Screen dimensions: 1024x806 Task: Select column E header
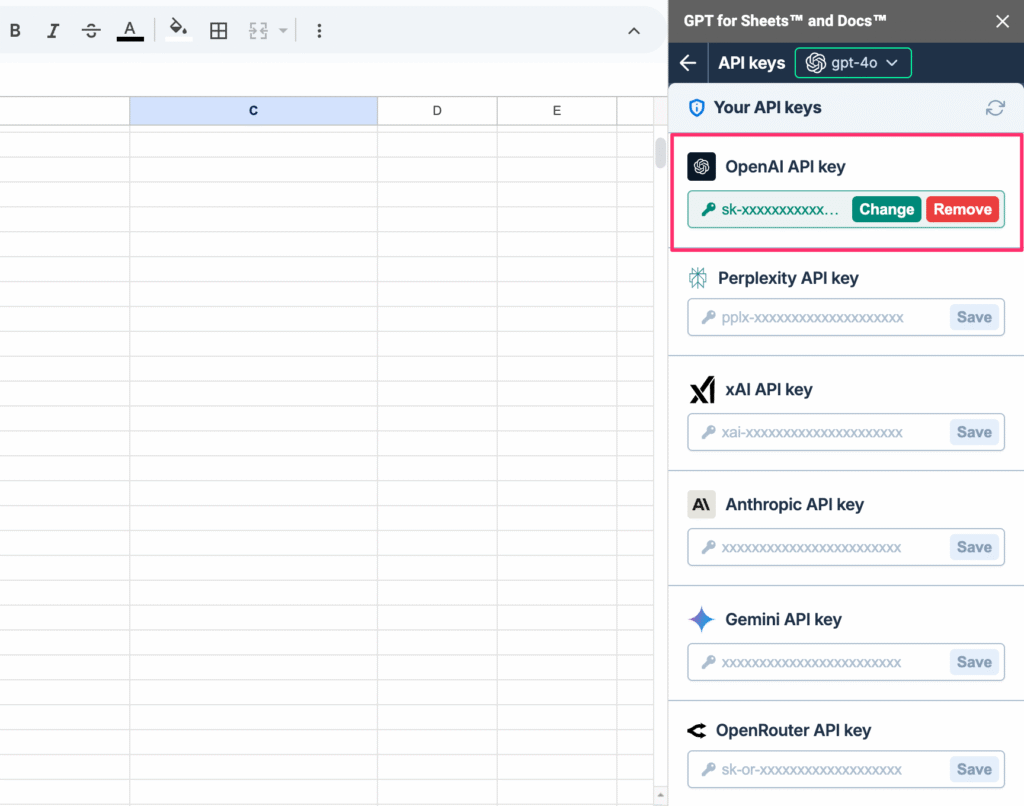(x=556, y=110)
